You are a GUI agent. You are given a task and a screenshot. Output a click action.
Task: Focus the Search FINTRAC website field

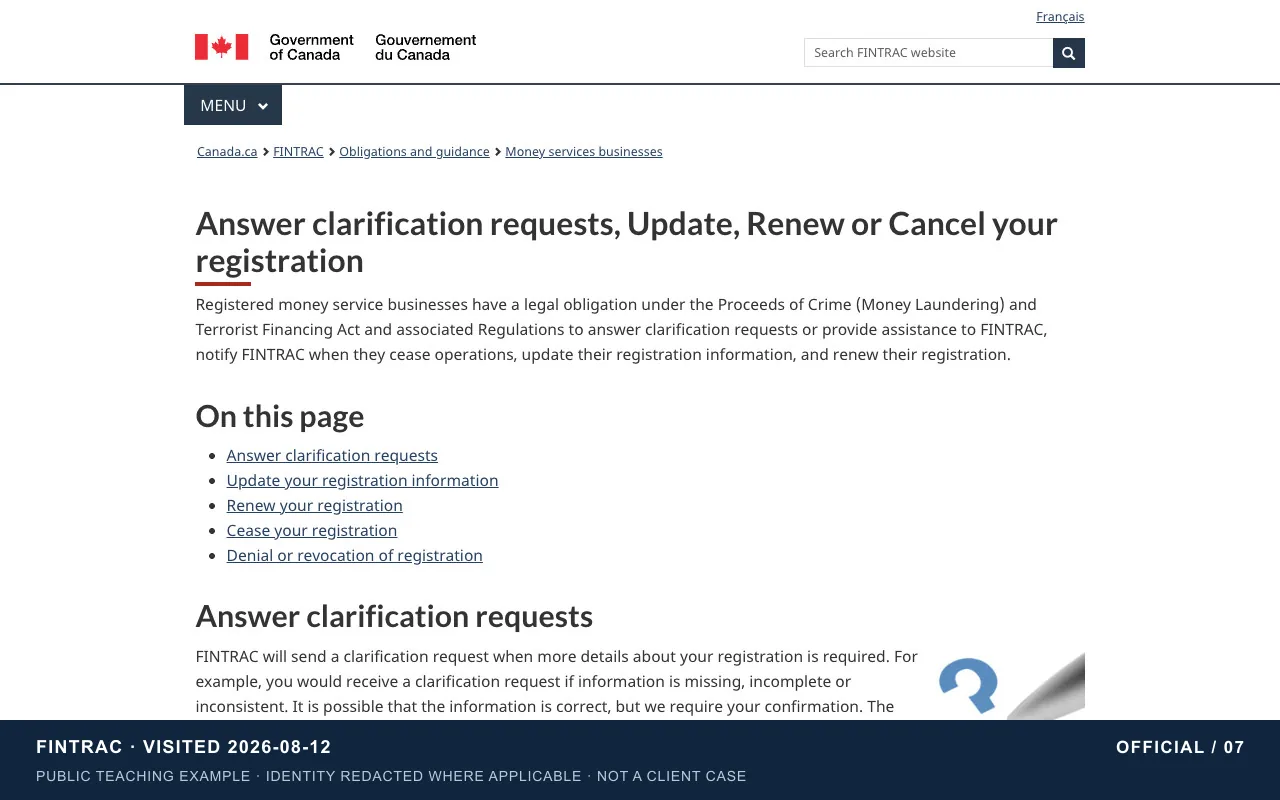click(928, 53)
